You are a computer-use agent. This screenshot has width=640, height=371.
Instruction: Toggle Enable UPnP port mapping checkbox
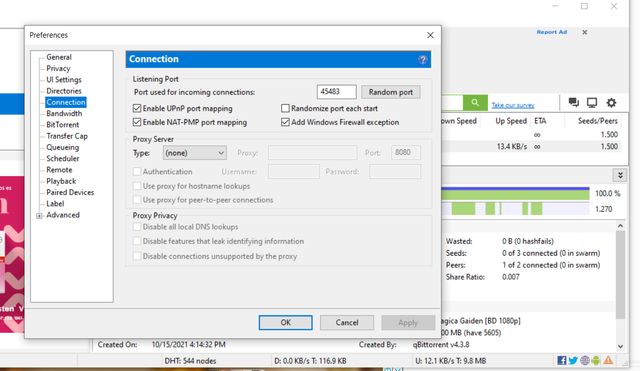(x=137, y=108)
